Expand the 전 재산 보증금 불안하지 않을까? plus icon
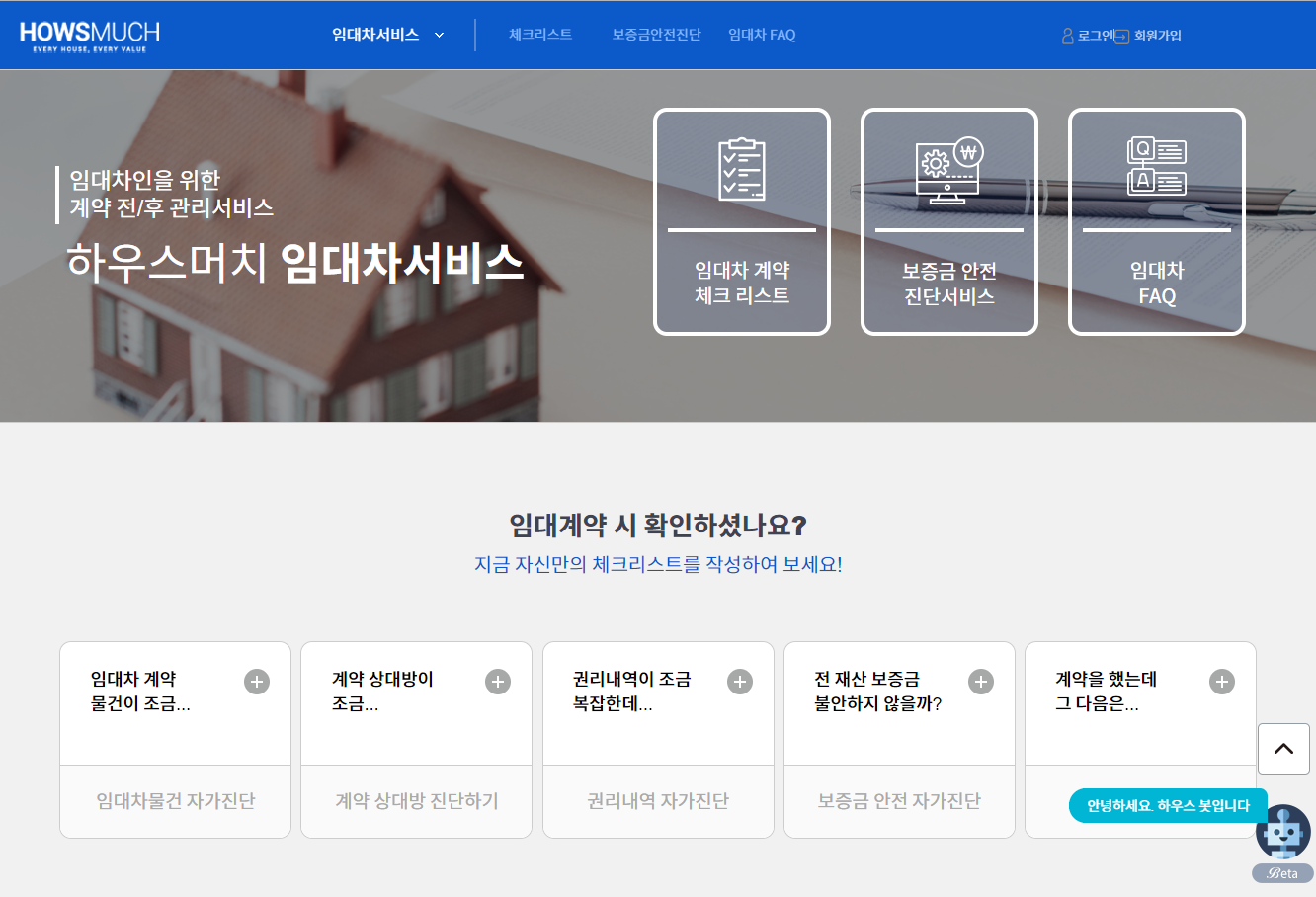This screenshot has width=1316, height=897. [x=981, y=682]
